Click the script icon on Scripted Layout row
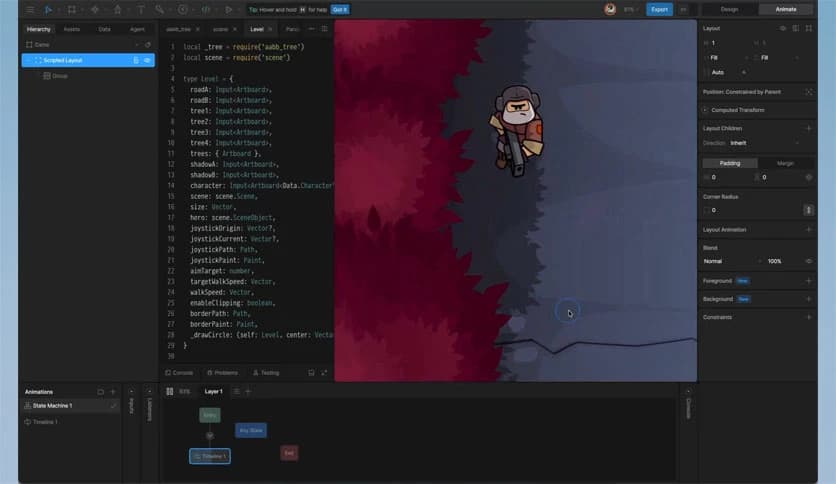The height and width of the screenshot is (484, 836). (x=136, y=60)
